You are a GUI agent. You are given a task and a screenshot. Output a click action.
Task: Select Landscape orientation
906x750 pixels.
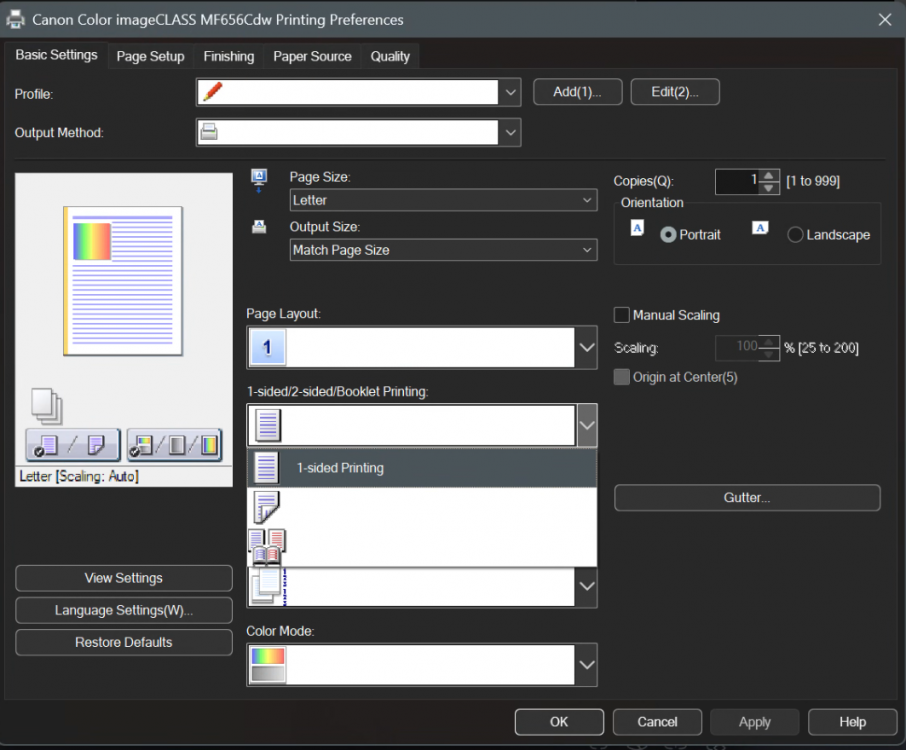click(796, 235)
